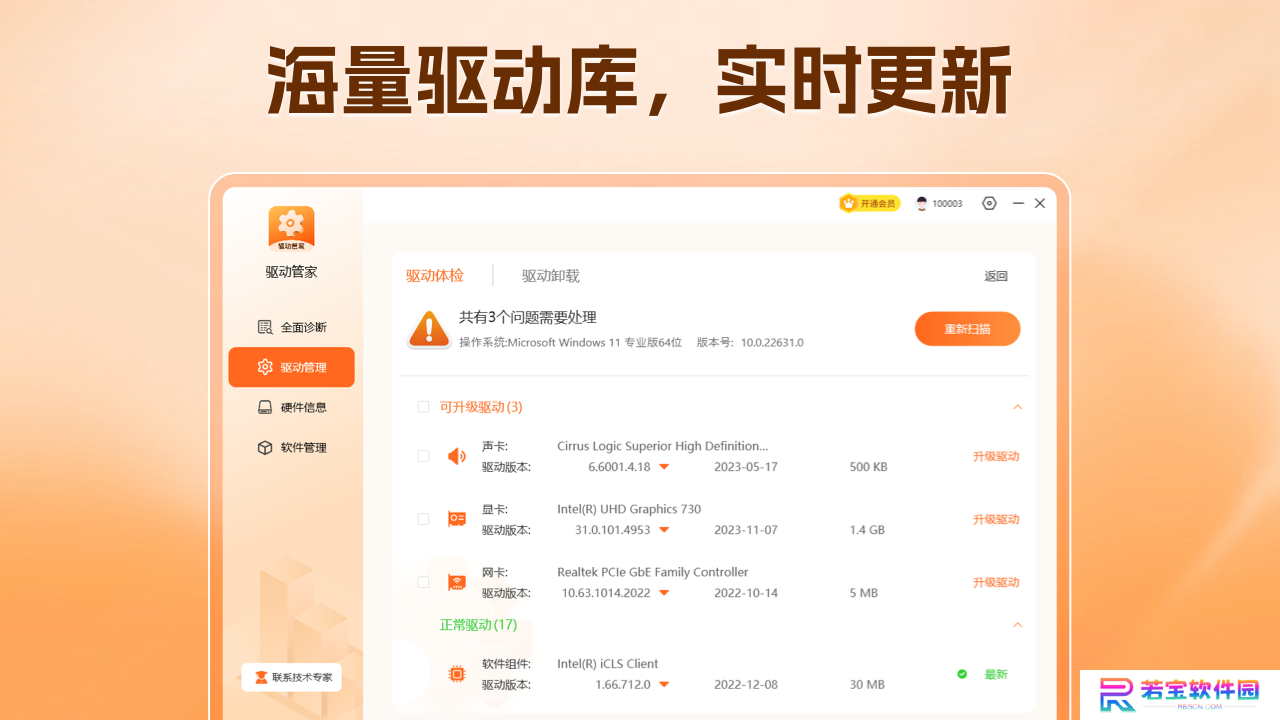
Task: Click the 硬件信息 drive icon
Action: pyautogui.click(x=265, y=407)
